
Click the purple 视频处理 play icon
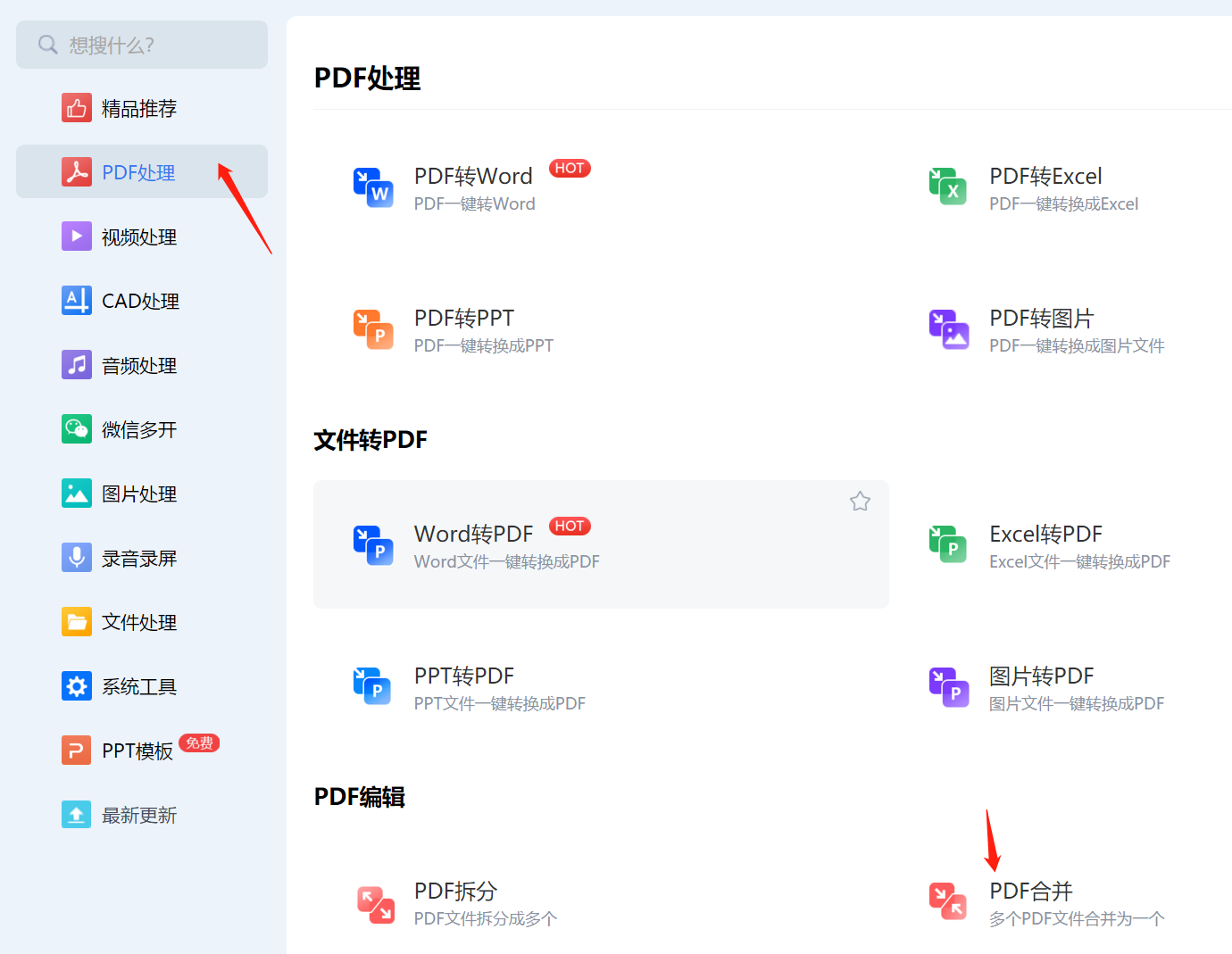pos(77,236)
